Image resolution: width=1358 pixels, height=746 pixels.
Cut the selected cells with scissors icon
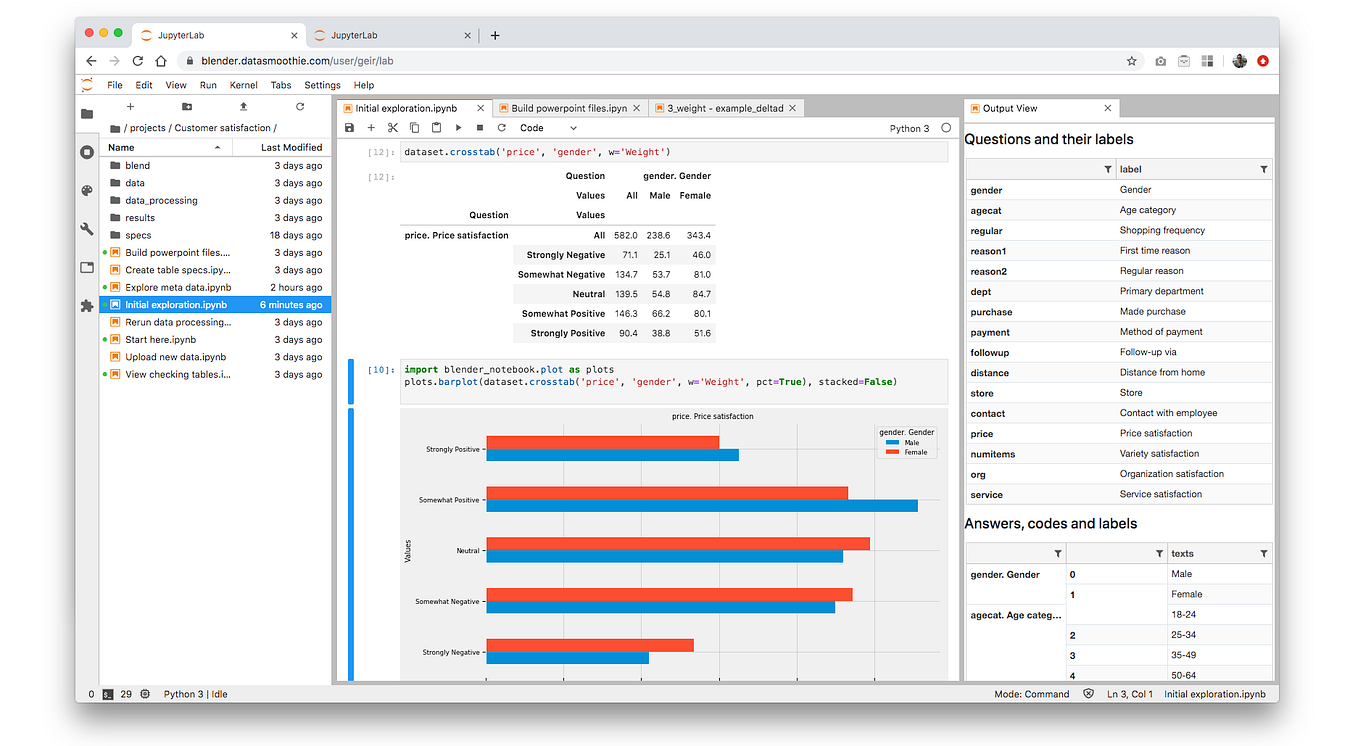[x=392, y=128]
